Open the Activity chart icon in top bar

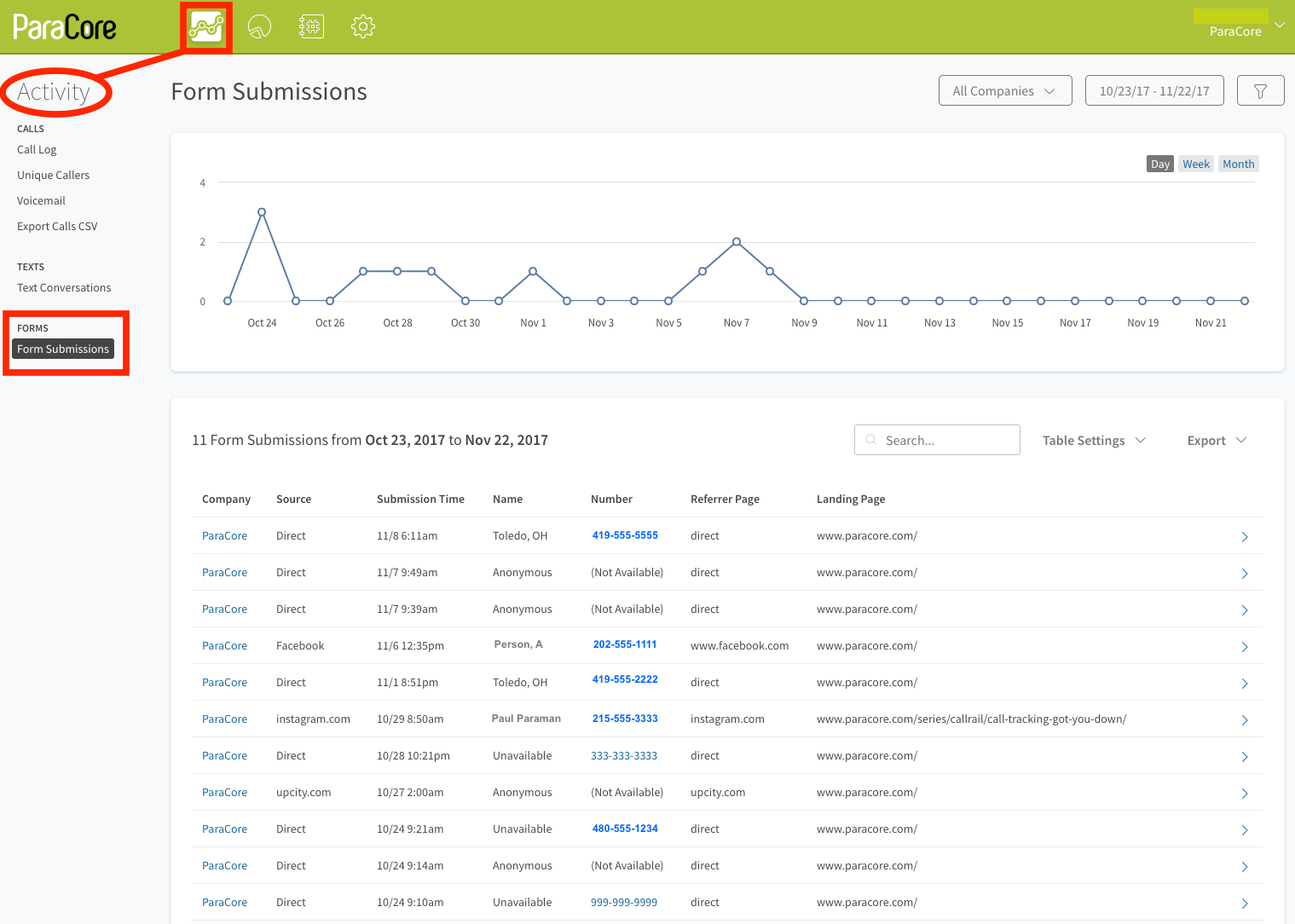(x=206, y=27)
